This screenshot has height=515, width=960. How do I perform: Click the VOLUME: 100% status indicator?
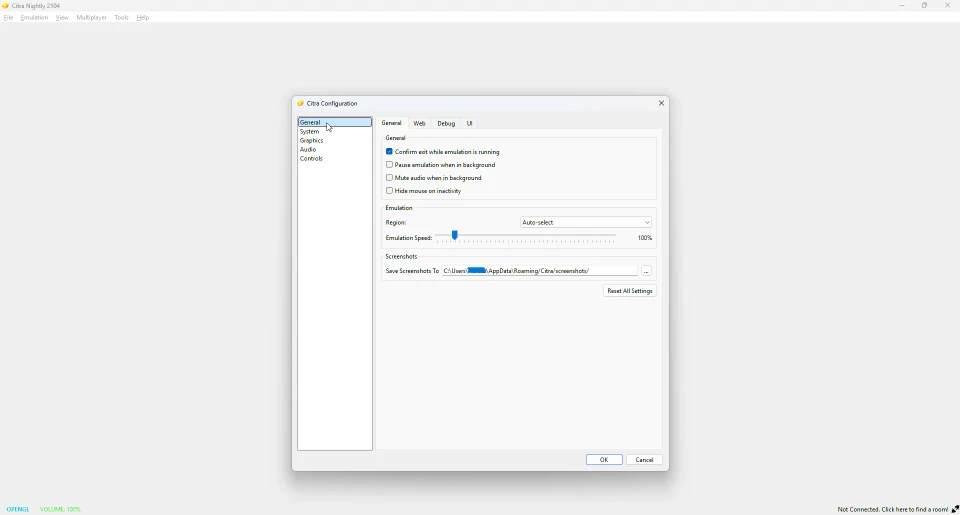(x=60, y=509)
